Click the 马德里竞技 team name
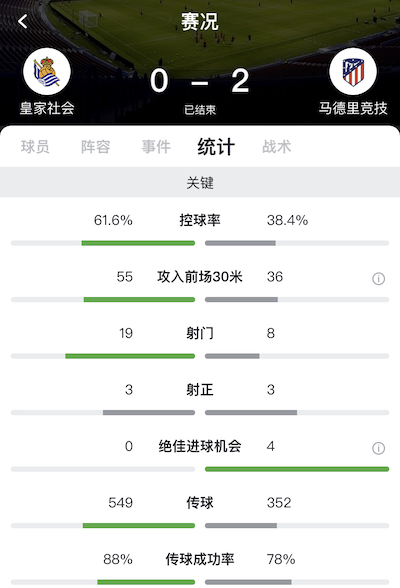The width and height of the screenshot is (400, 588). point(353,108)
